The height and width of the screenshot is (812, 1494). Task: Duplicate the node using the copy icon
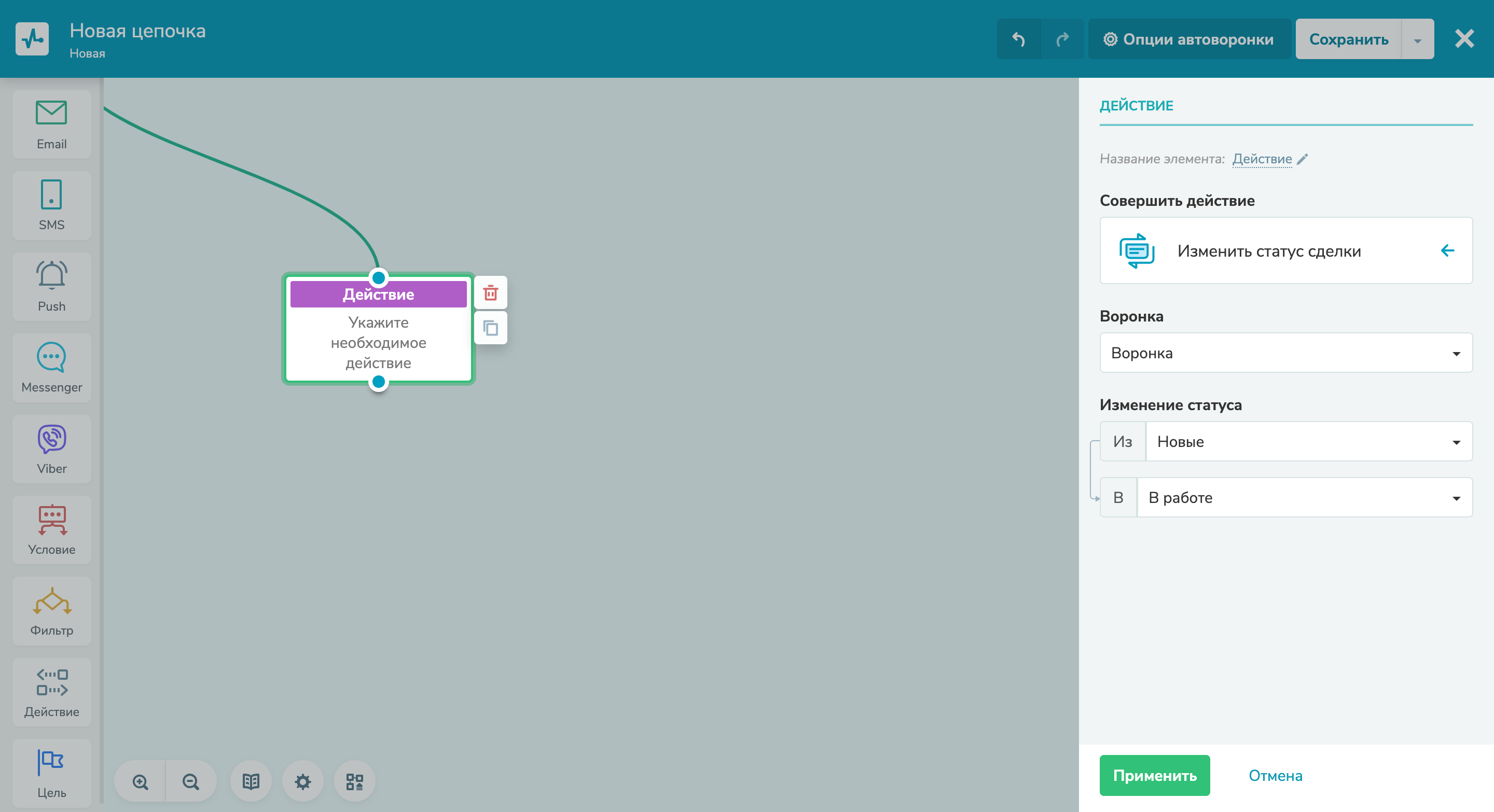point(490,328)
